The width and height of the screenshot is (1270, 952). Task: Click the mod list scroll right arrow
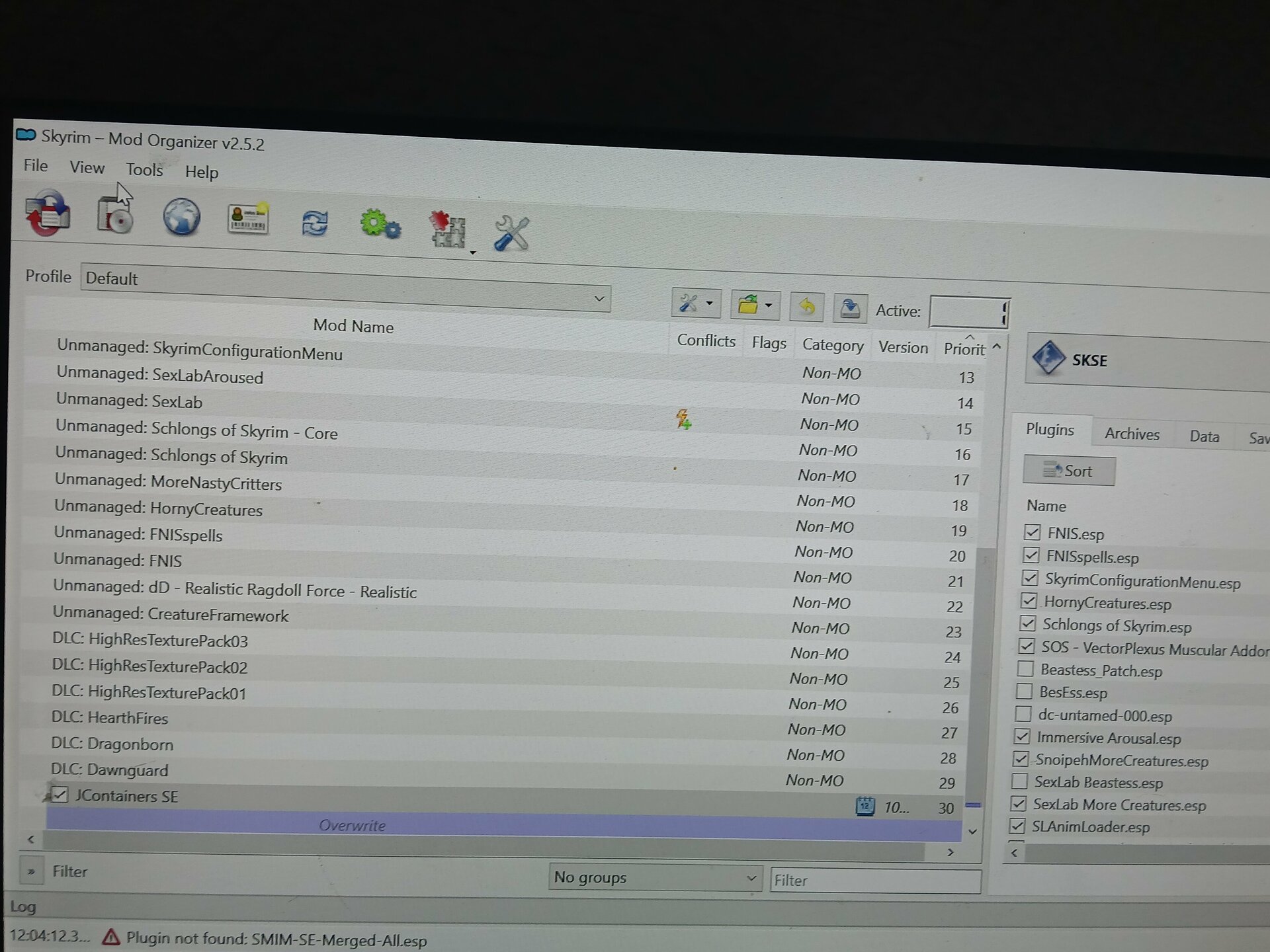pos(951,852)
